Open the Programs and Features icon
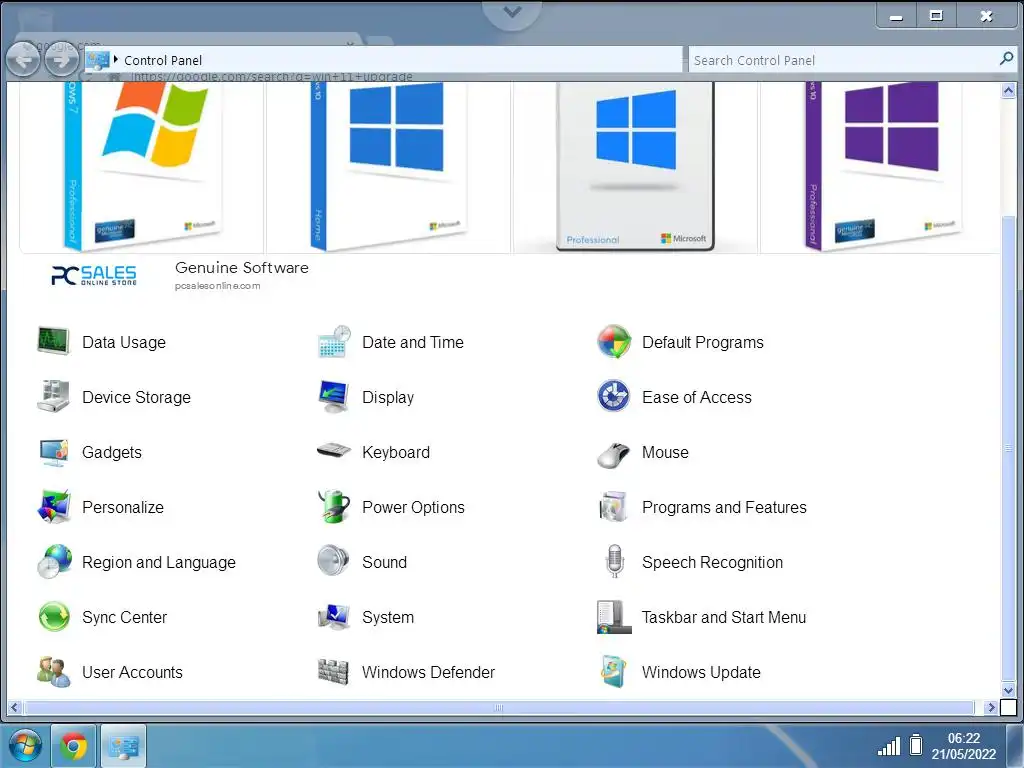This screenshot has height=768, width=1024. pos(614,507)
